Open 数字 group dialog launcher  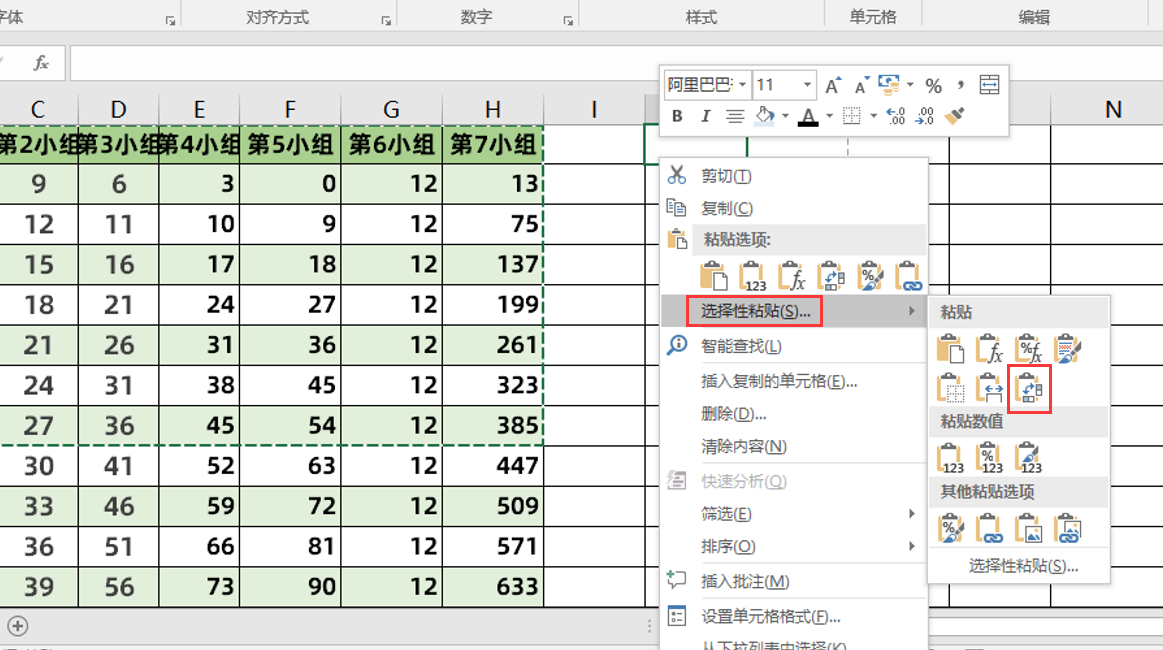tap(568, 21)
